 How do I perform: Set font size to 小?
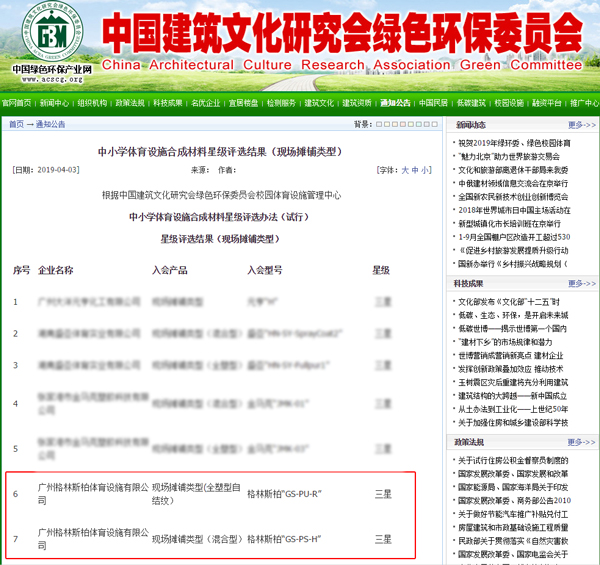tap(425, 170)
